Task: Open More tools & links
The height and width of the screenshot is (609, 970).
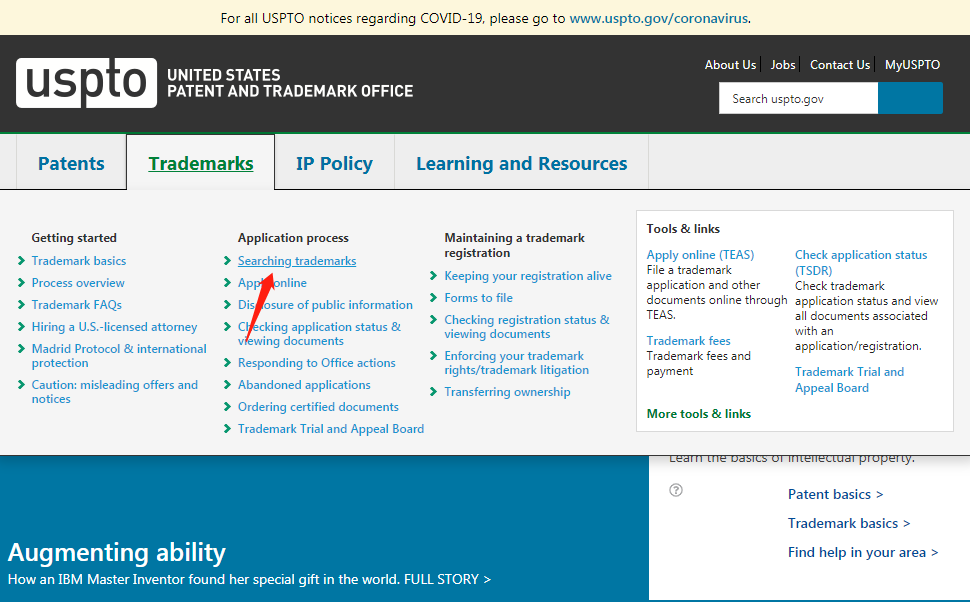Action: pos(698,414)
